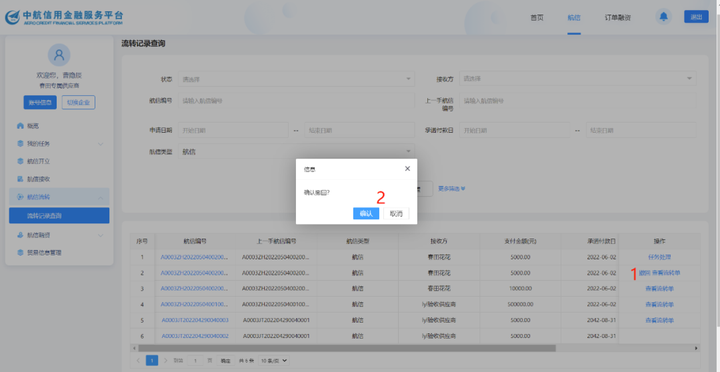Click the 任务处理 link in row 1

pos(659,257)
